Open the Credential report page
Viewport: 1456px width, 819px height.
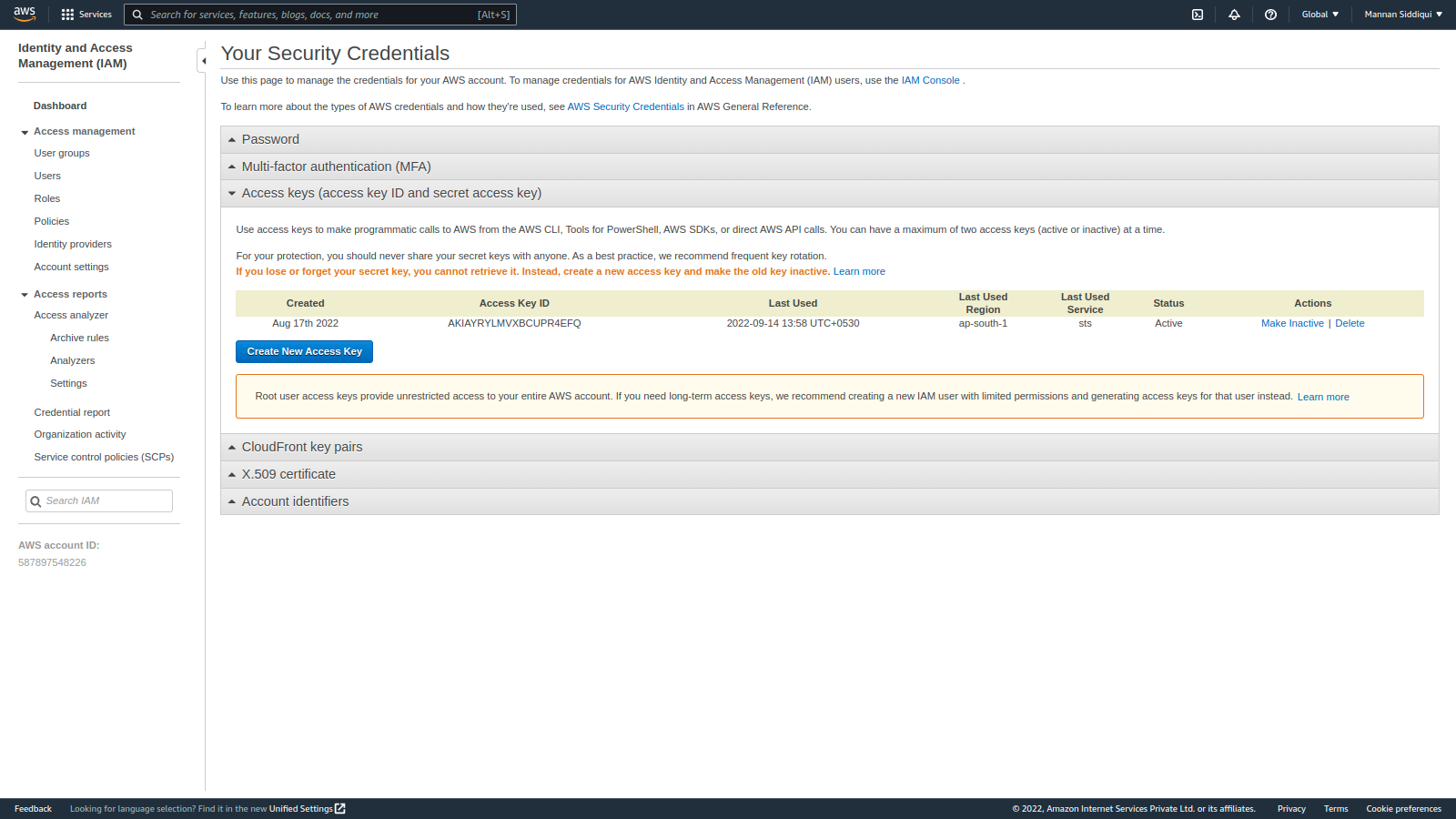(72, 411)
